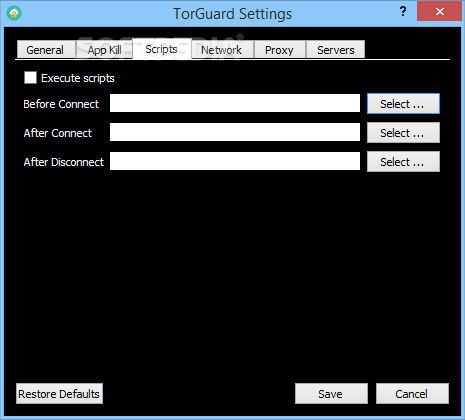Switch to the General tab
This screenshot has width=465, height=420.
pyautogui.click(x=45, y=50)
